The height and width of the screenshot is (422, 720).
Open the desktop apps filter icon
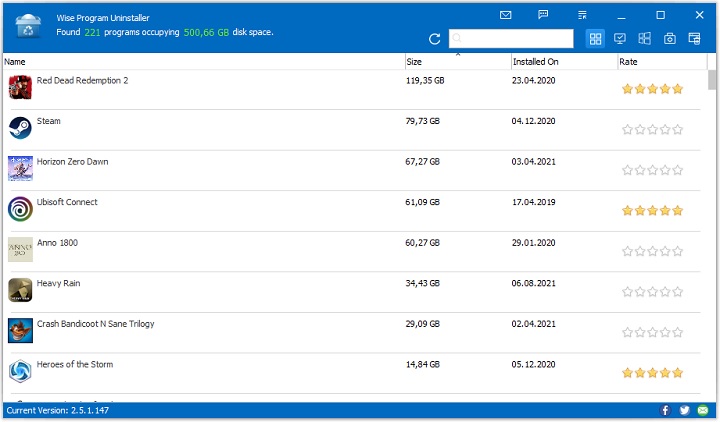pyautogui.click(x=620, y=39)
